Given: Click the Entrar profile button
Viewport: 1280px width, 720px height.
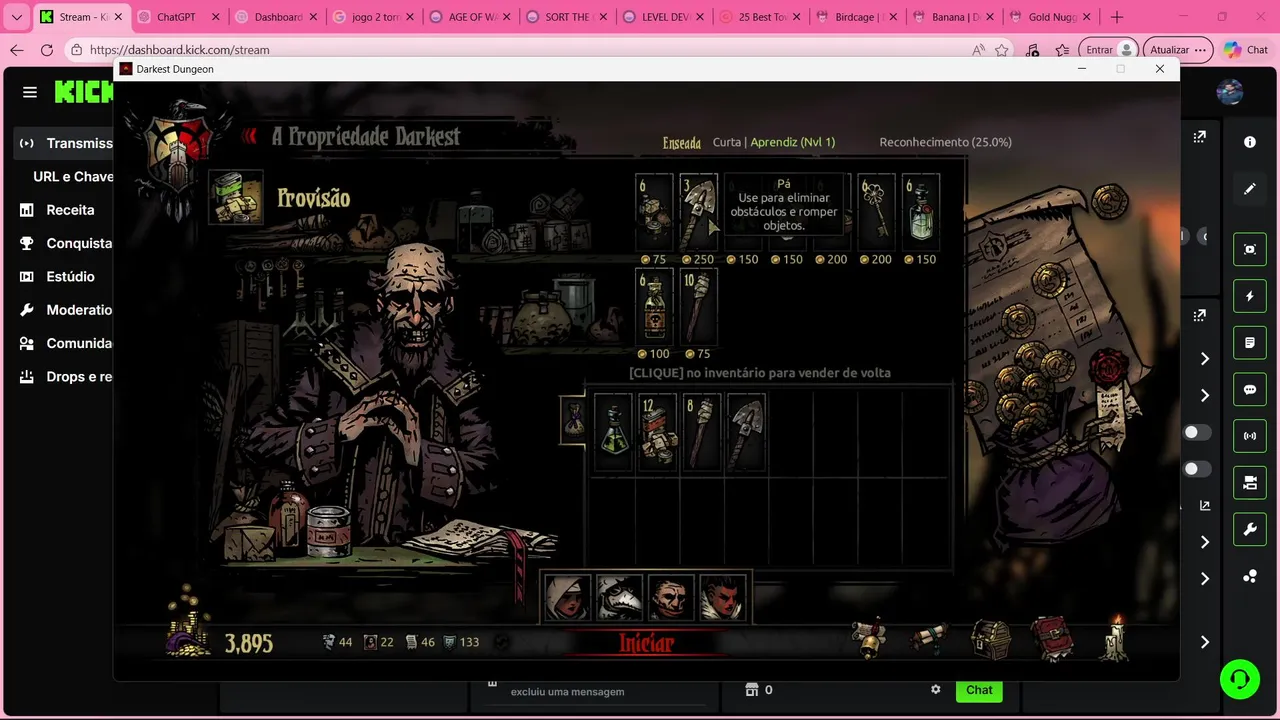Looking at the screenshot, I should coord(1109,50).
